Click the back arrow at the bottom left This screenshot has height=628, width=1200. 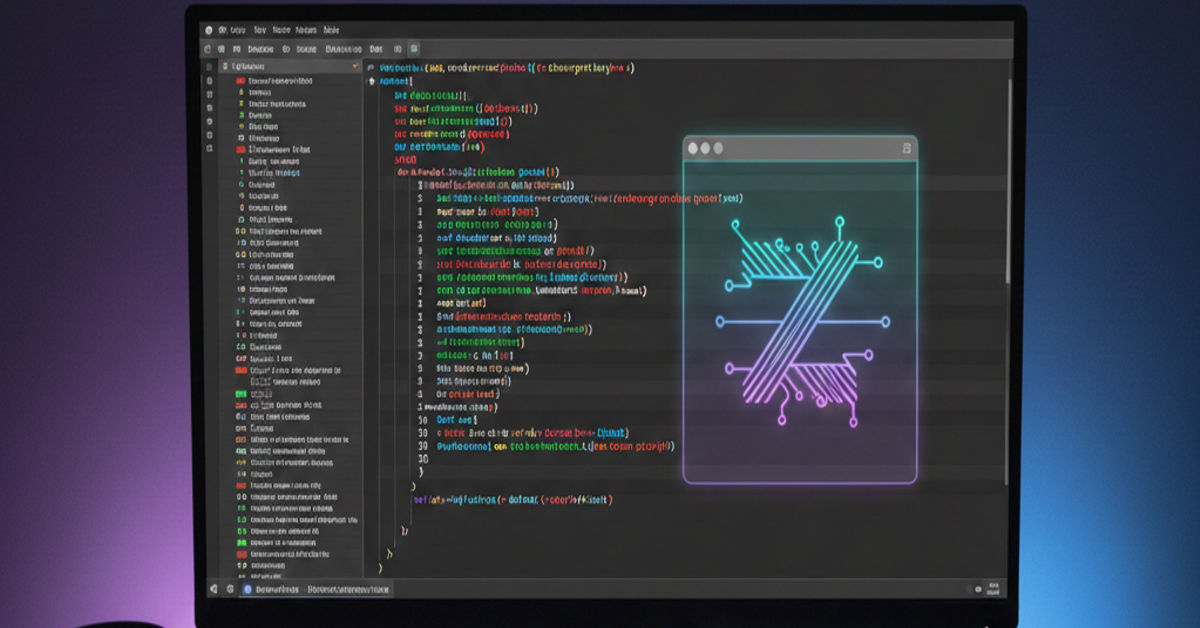click(x=212, y=588)
